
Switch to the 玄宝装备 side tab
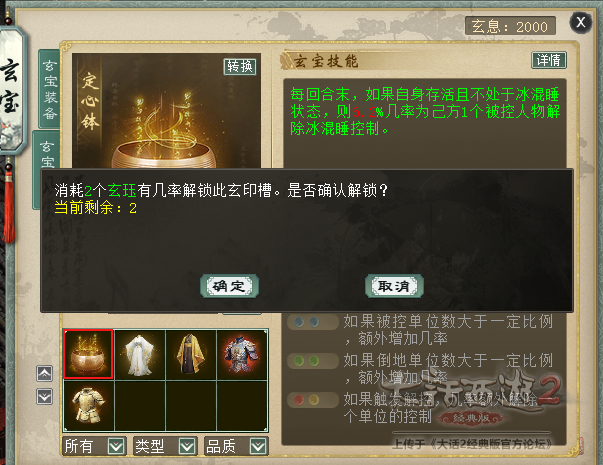pyautogui.click(x=50, y=89)
